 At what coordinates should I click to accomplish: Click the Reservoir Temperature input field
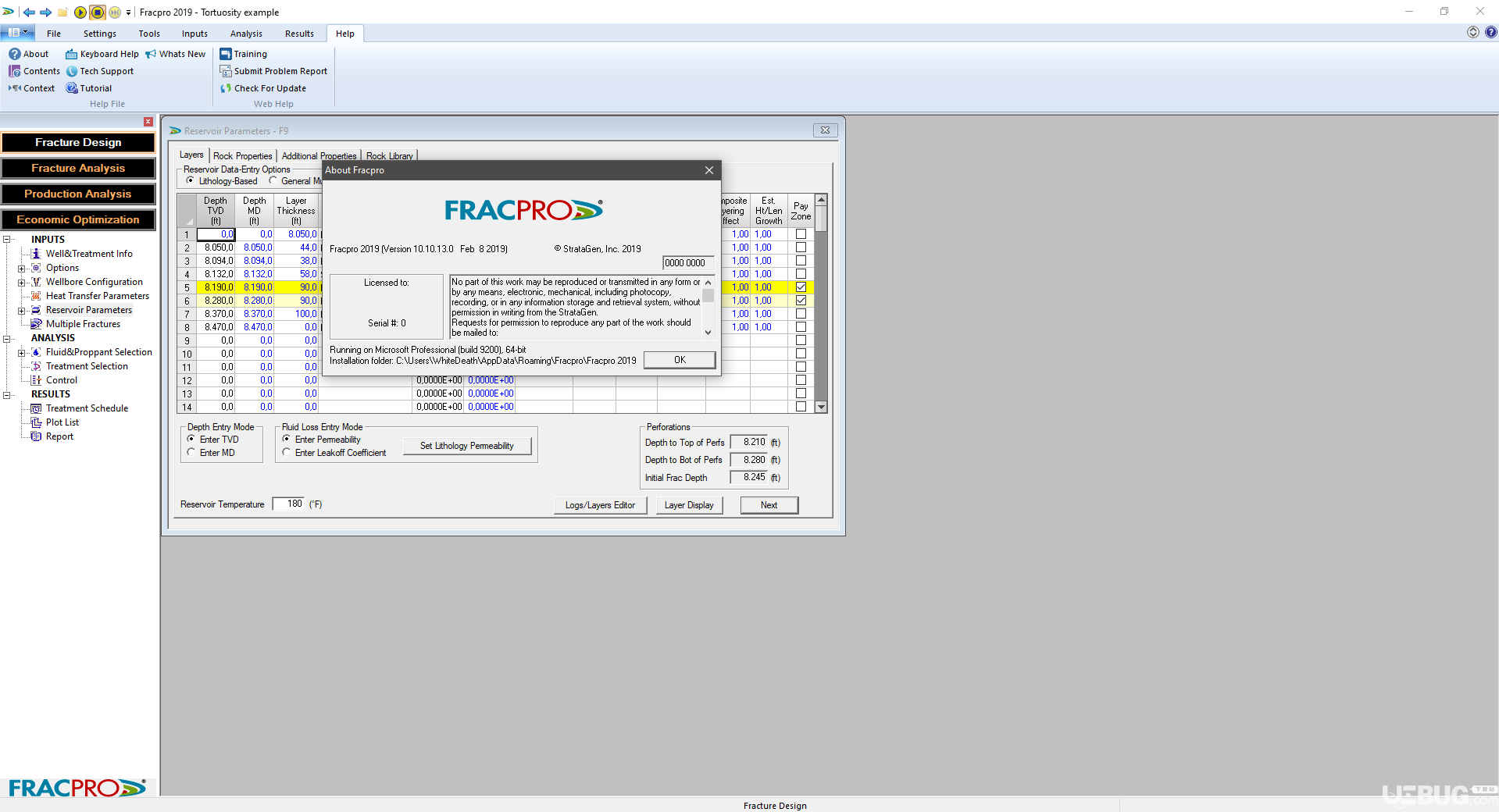[288, 504]
